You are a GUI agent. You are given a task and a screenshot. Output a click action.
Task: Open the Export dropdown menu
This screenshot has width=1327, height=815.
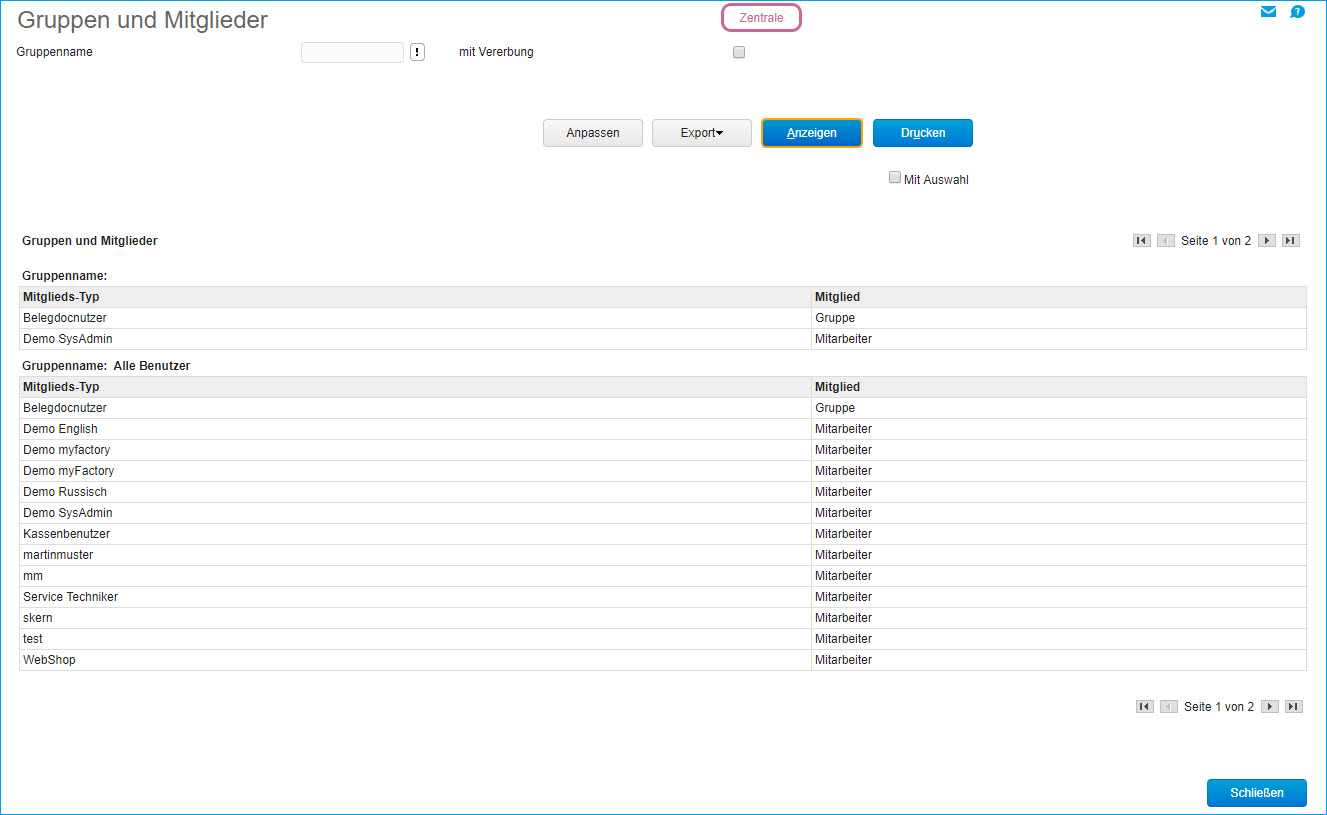(x=701, y=133)
